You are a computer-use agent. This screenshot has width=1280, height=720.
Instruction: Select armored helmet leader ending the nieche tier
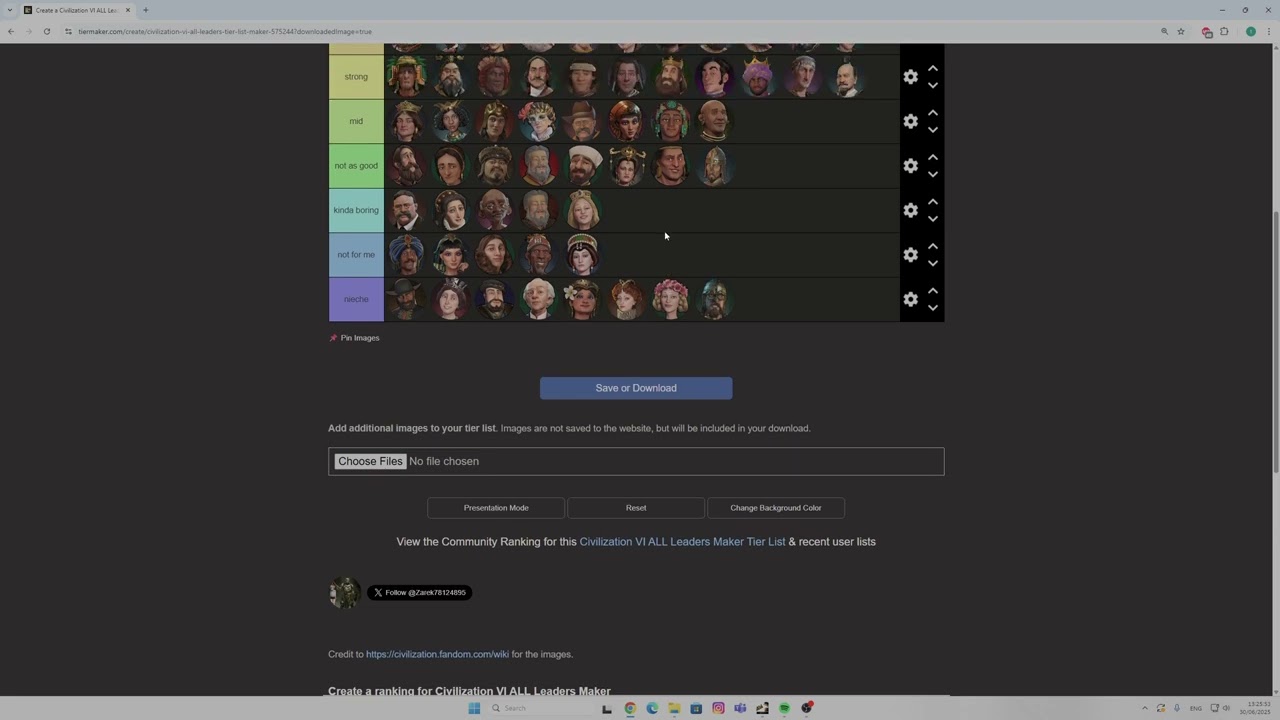[x=714, y=299]
